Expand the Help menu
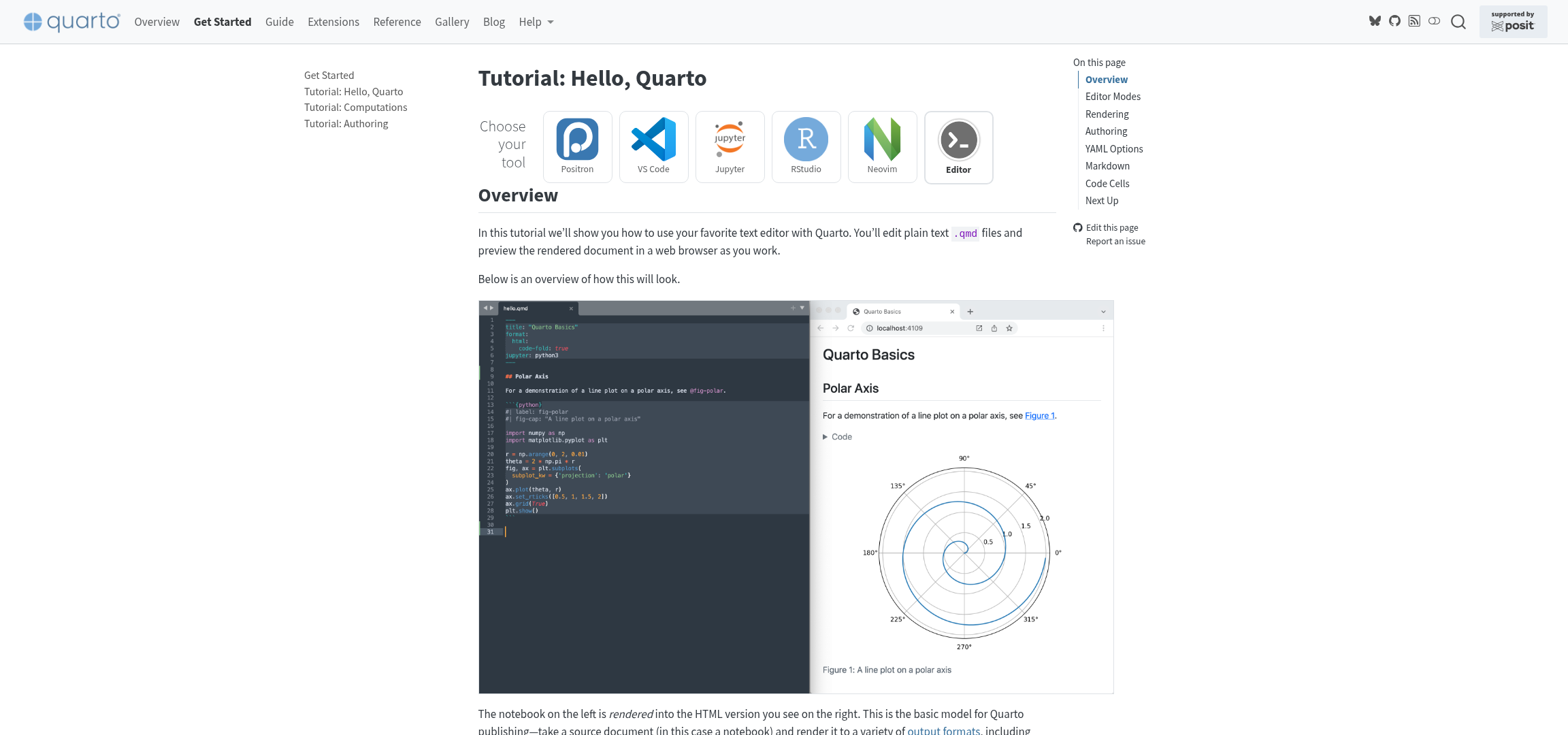Viewport: 1568px width, 735px height. 536,21
